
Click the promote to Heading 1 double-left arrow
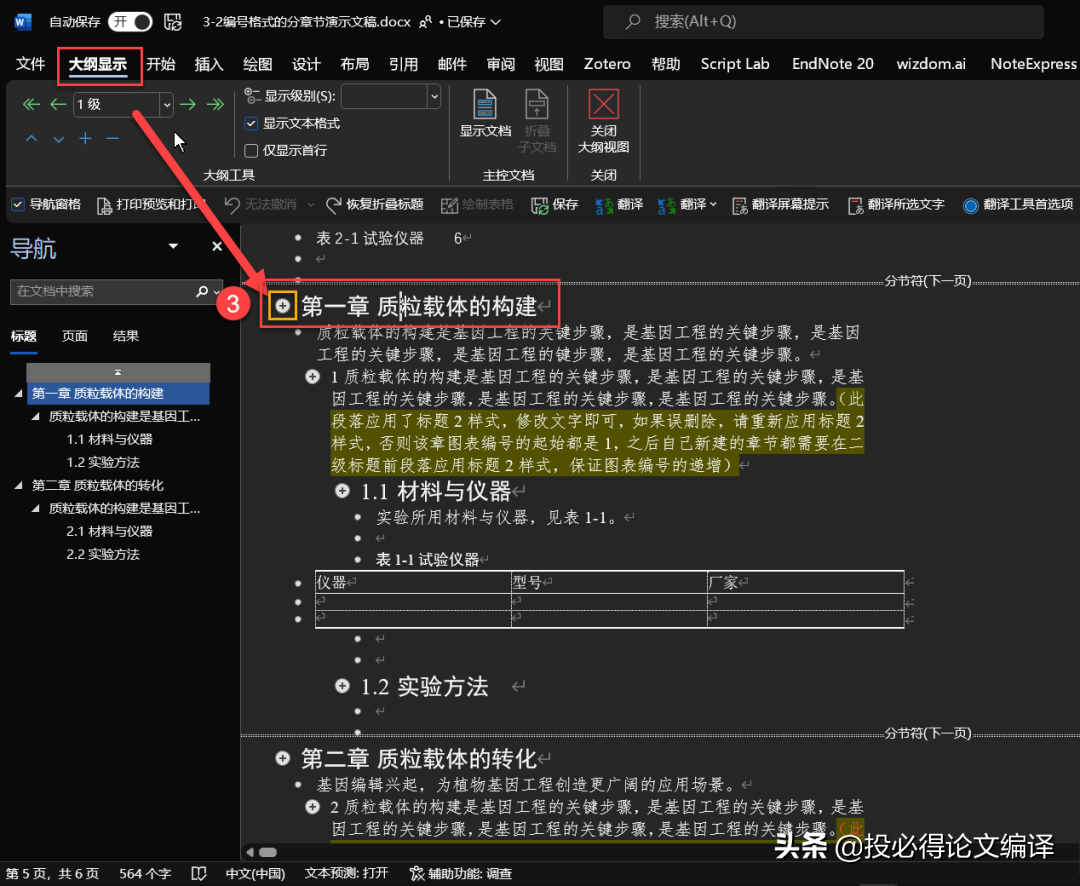[x=31, y=104]
